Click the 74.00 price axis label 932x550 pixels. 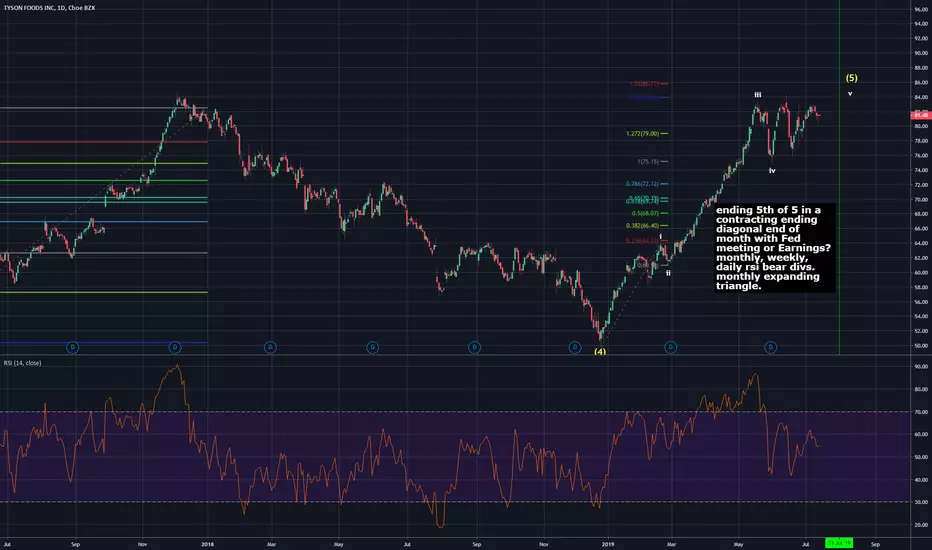point(921,171)
